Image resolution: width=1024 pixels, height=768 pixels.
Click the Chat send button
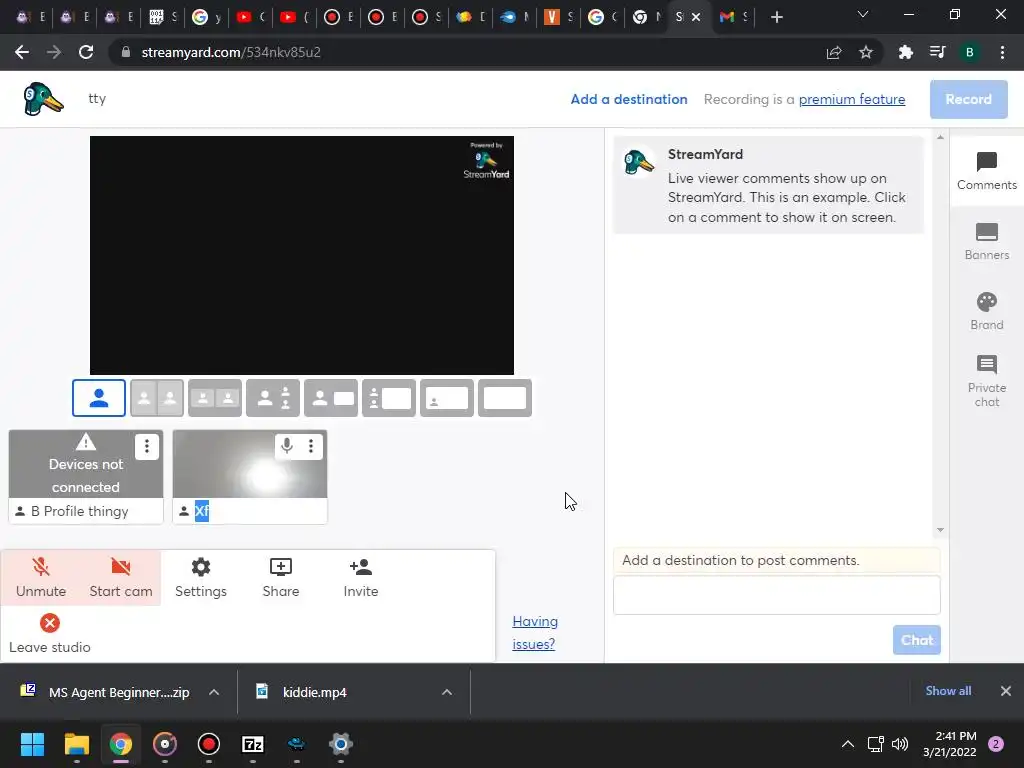pyautogui.click(x=917, y=640)
